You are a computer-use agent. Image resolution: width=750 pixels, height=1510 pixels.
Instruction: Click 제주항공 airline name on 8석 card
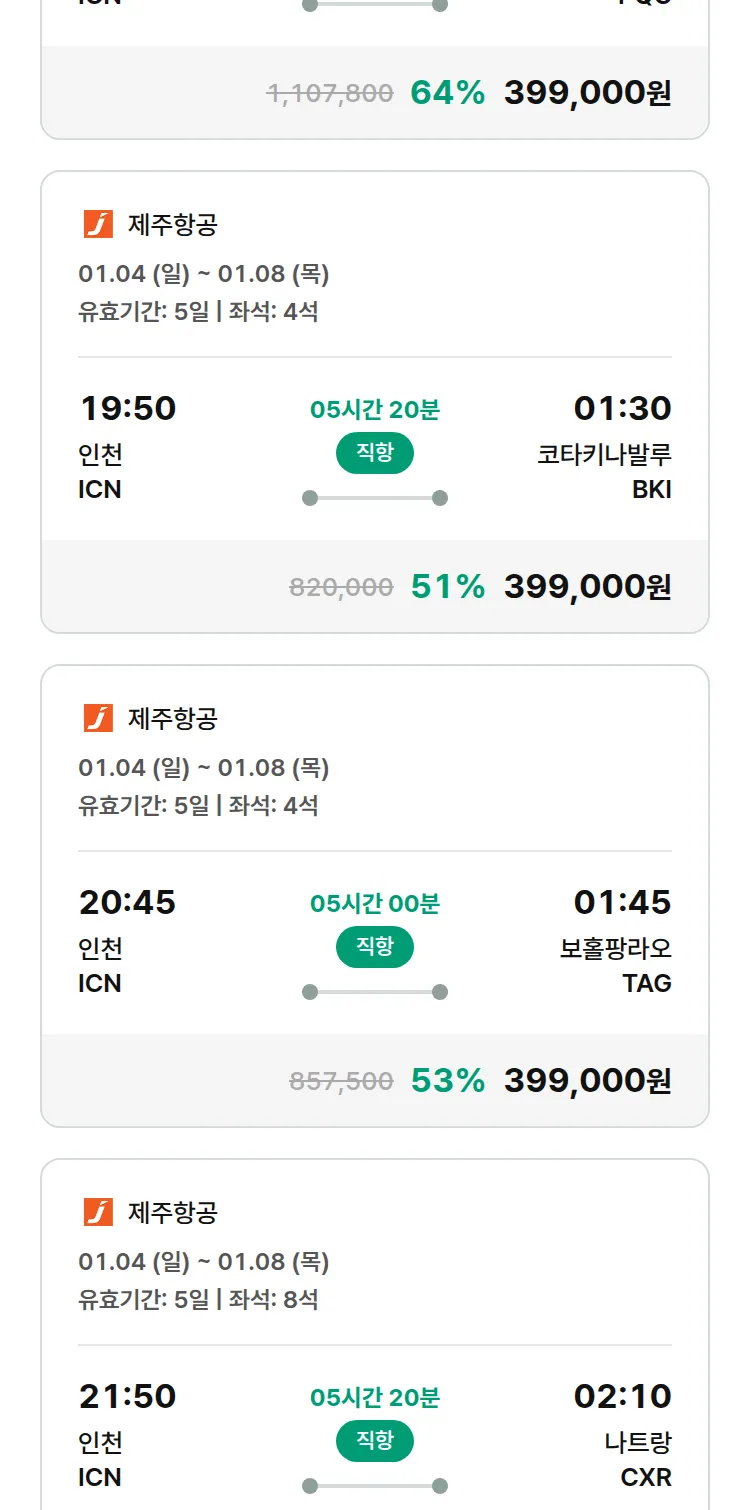pyautogui.click(x=172, y=1213)
